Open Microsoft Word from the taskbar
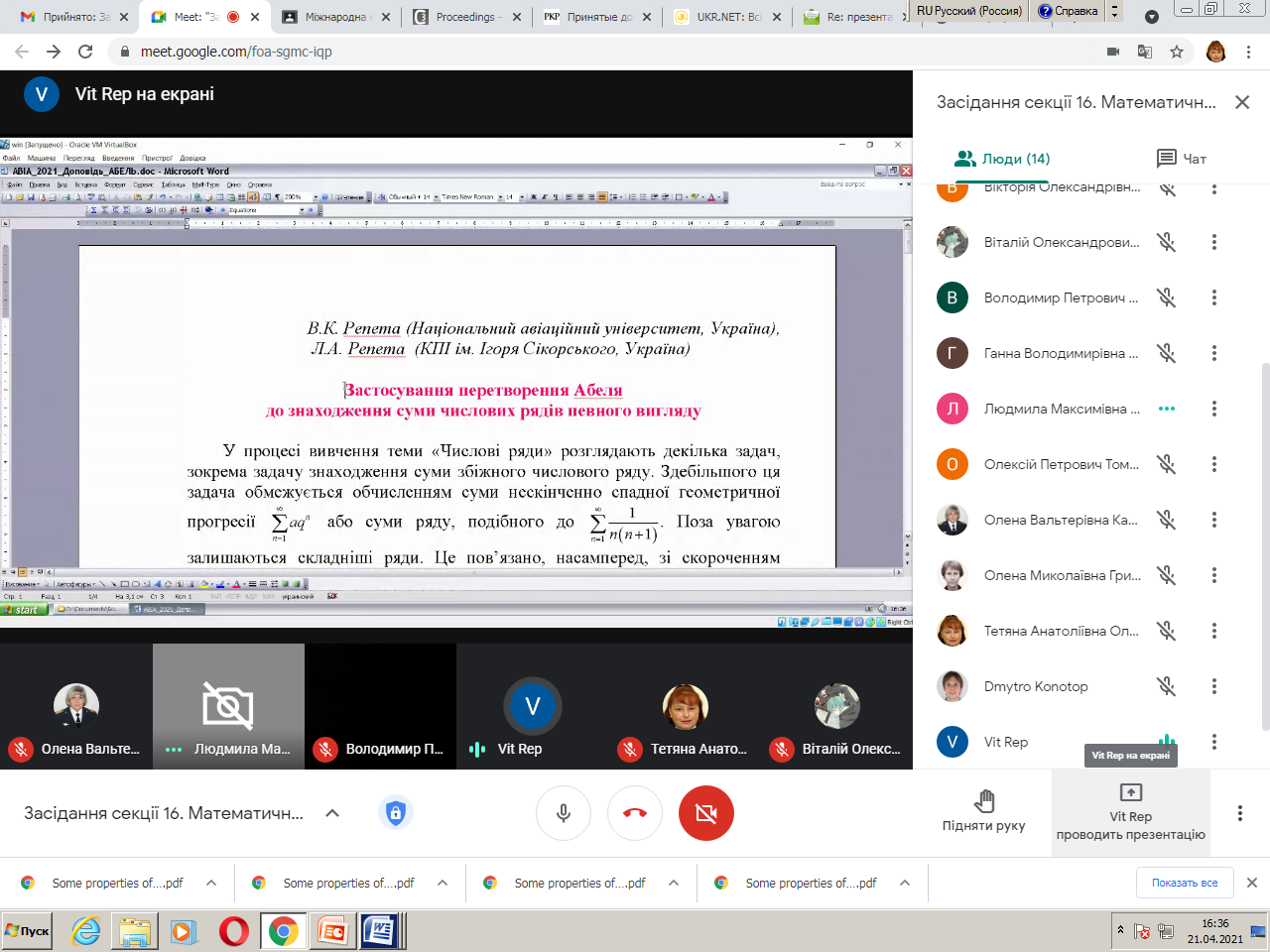 coord(379,931)
